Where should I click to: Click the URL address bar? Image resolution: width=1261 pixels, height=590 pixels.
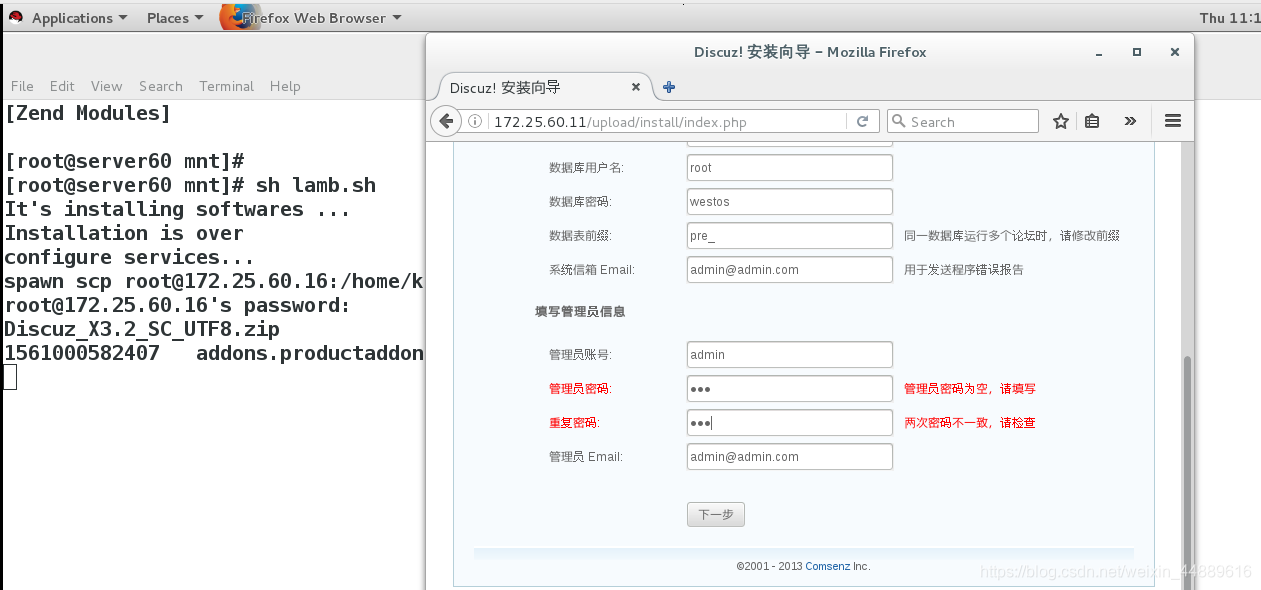[x=666, y=122]
